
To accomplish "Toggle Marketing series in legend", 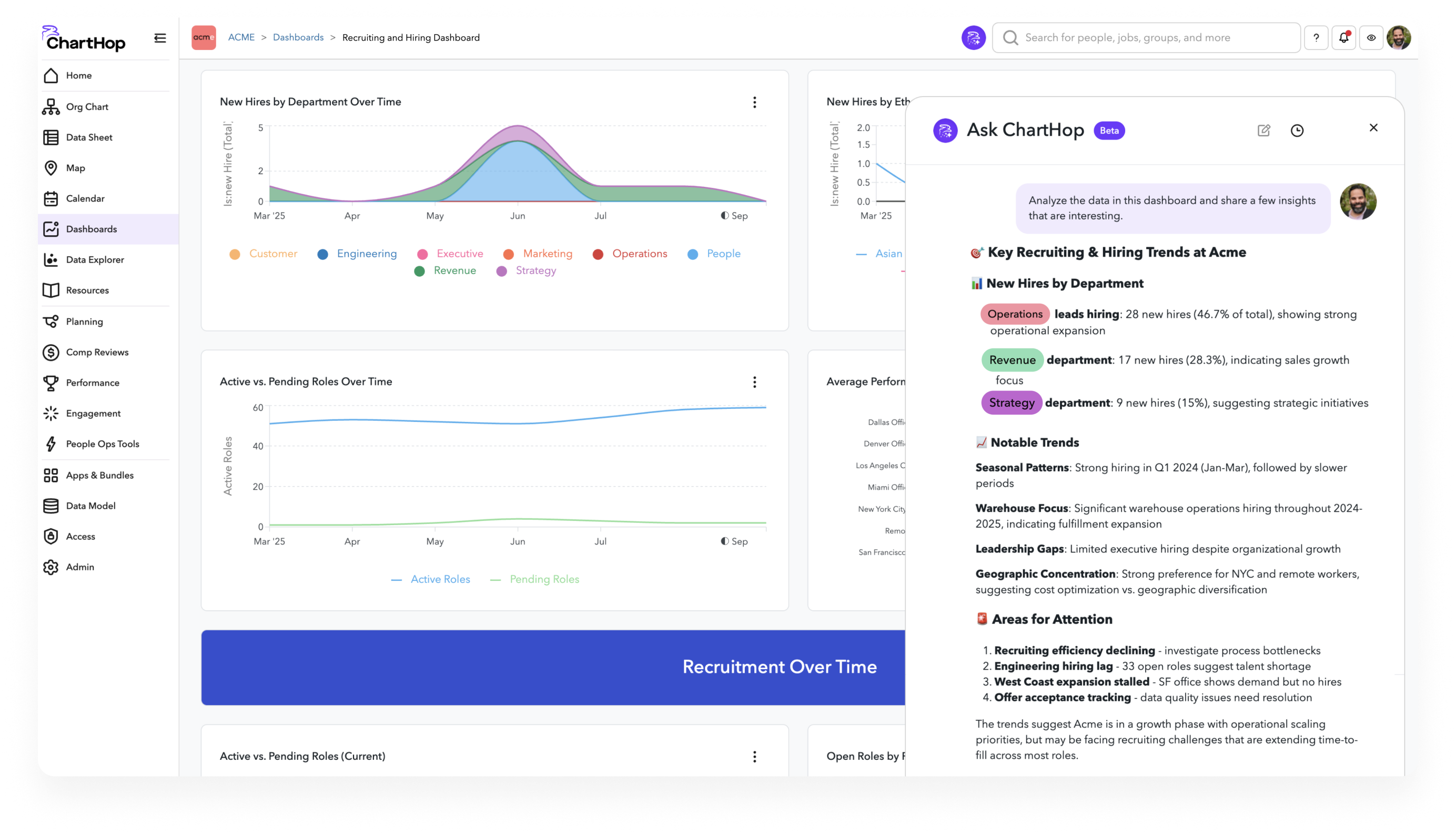I will [538, 254].
